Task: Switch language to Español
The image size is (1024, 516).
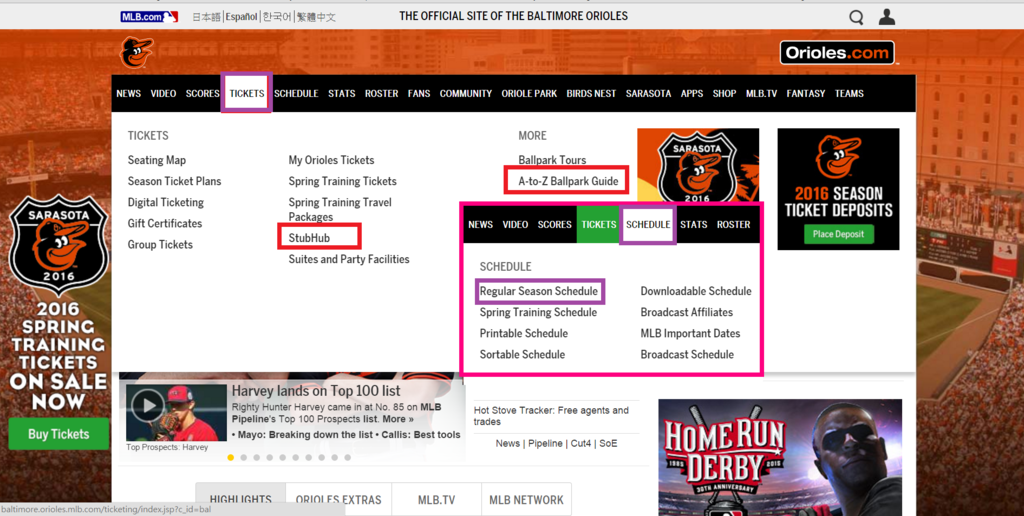Action: coord(242,17)
